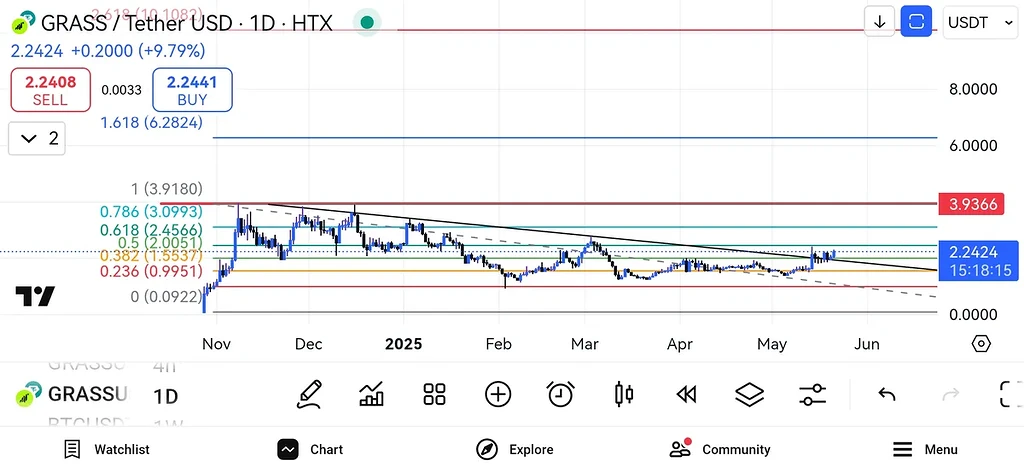Open the 1D interval selector

coord(165,396)
